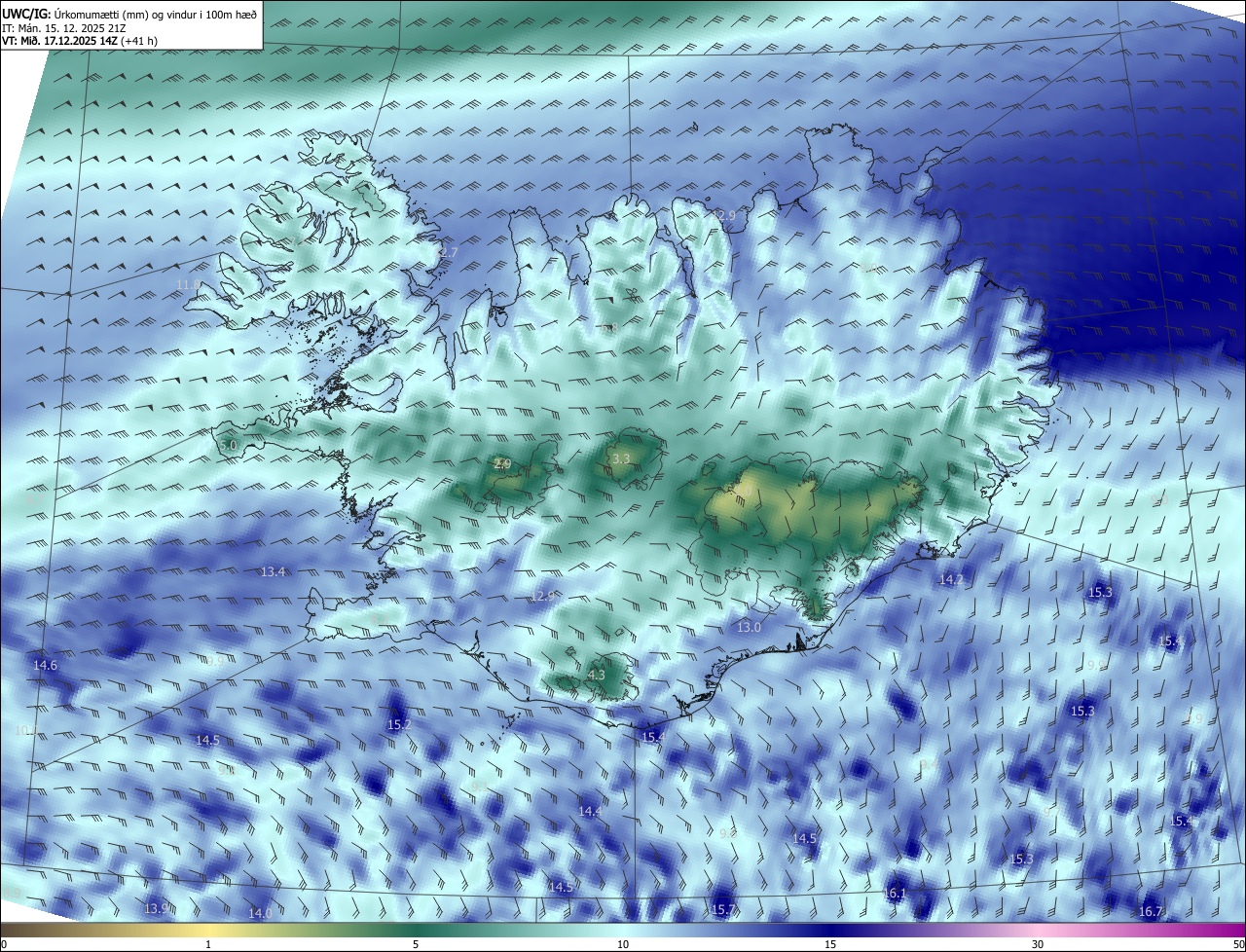Click the '16.1' value label on the map
The height and width of the screenshot is (952, 1246).
point(895,894)
